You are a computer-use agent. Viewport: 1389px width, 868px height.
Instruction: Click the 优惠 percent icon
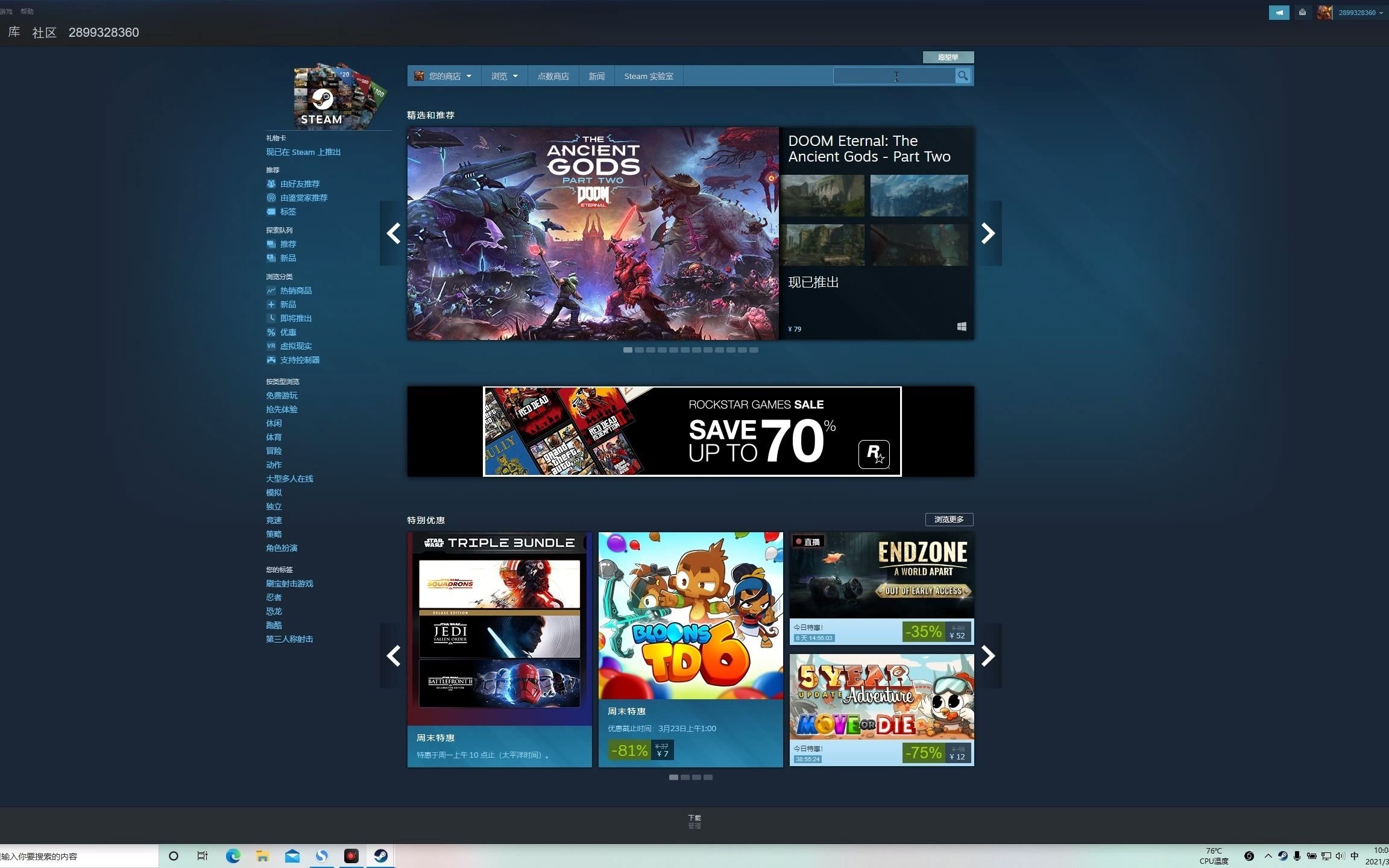(x=271, y=332)
